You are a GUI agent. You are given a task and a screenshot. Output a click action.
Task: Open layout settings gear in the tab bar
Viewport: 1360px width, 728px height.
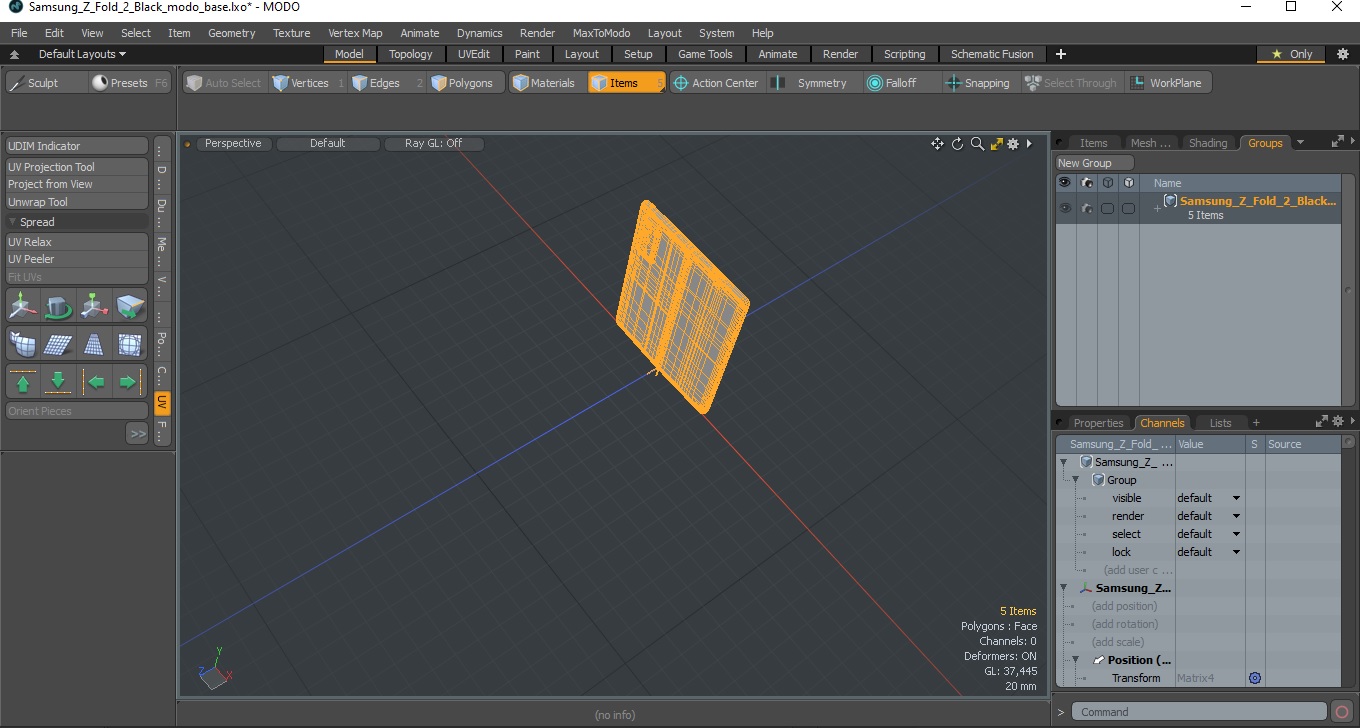tap(1343, 54)
